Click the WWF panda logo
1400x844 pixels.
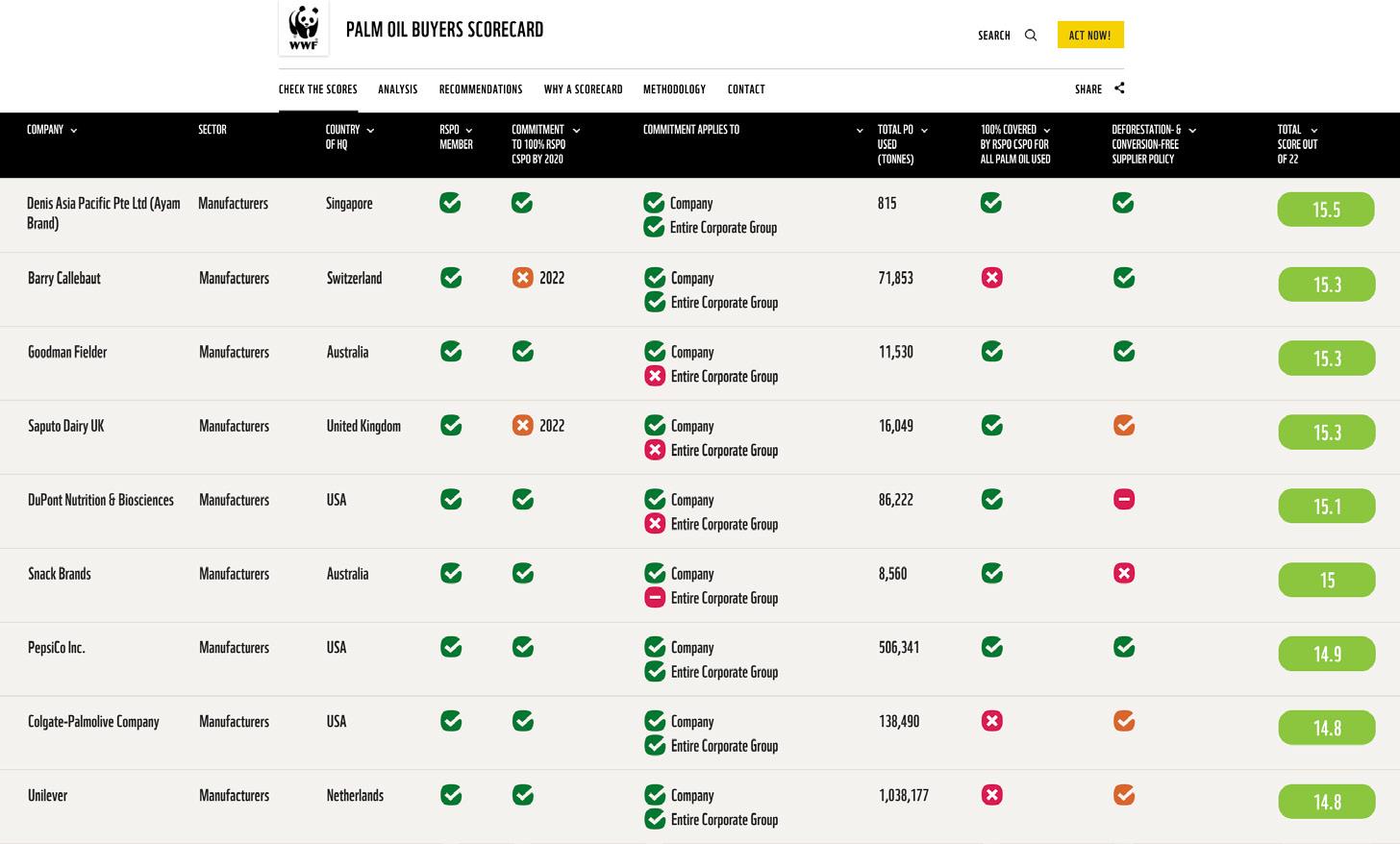pos(303,28)
